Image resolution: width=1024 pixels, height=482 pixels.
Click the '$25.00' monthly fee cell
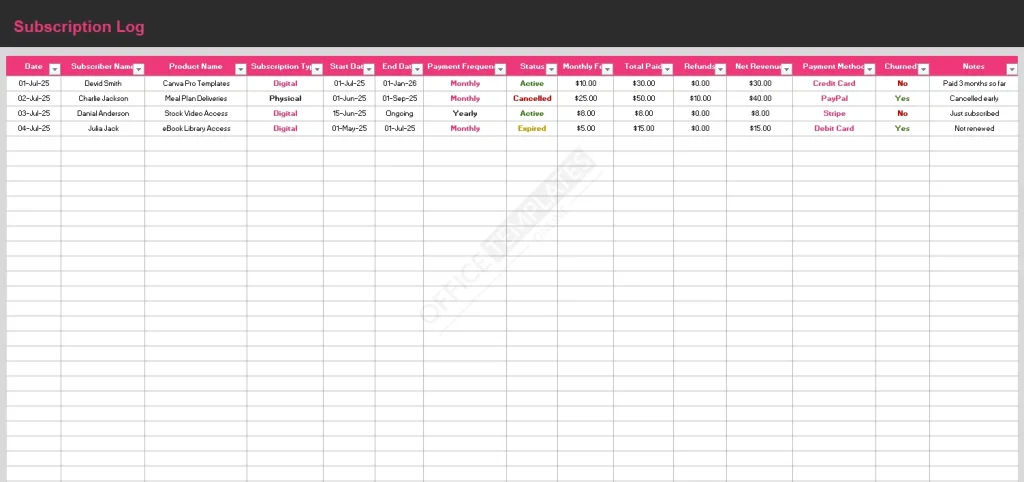click(x=586, y=99)
